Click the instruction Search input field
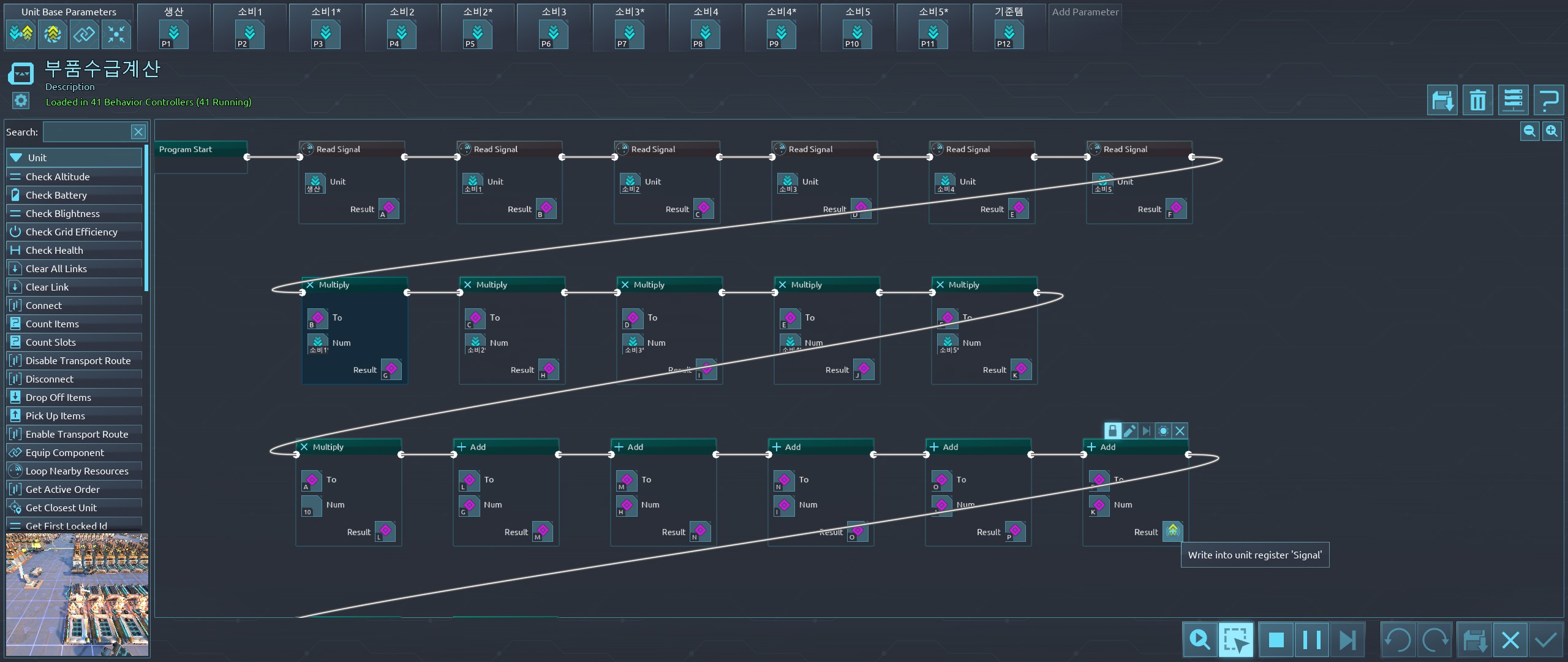The height and width of the screenshot is (662, 1568). point(87,132)
